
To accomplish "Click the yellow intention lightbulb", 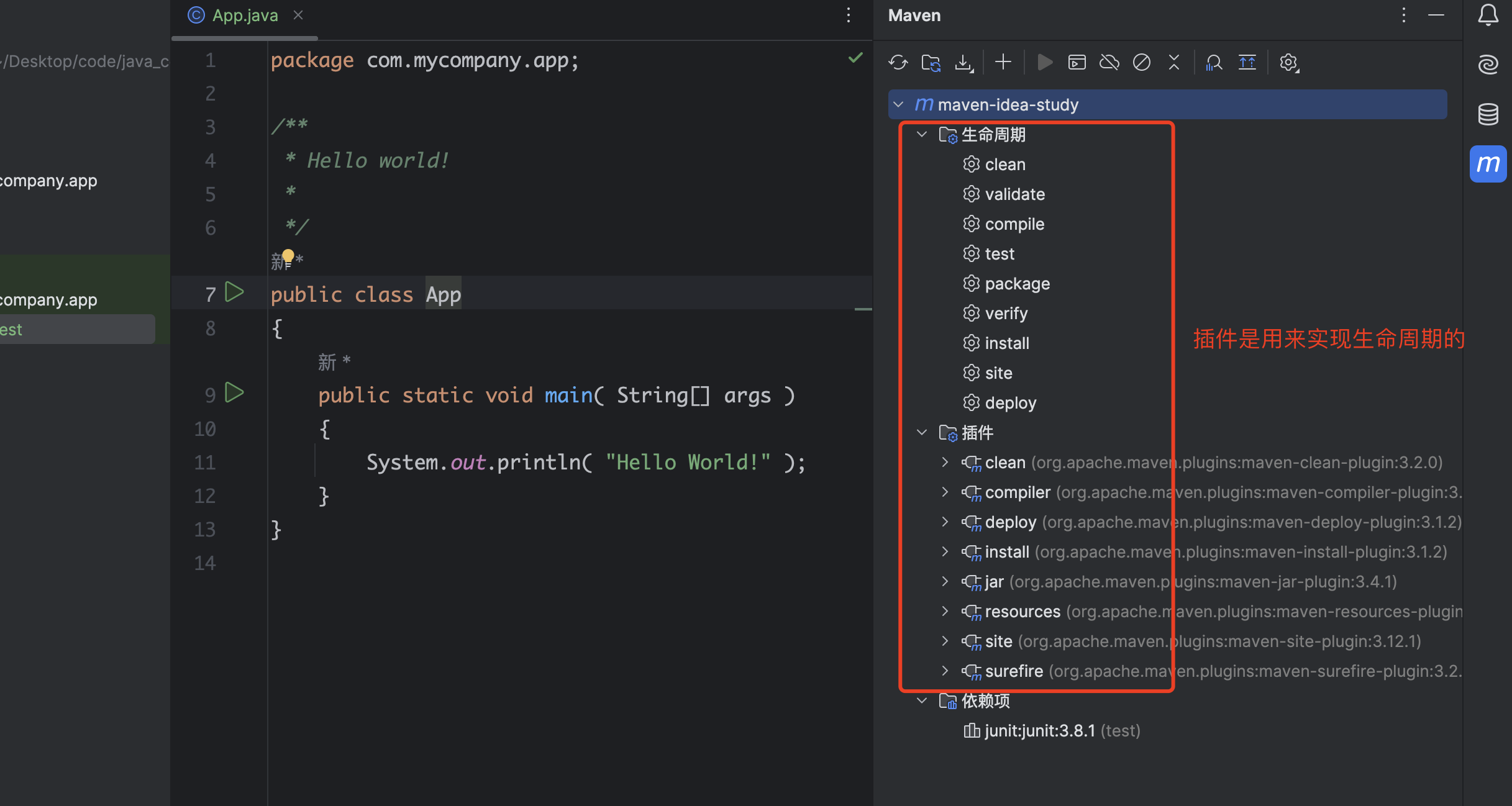I will click(x=288, y=256).
